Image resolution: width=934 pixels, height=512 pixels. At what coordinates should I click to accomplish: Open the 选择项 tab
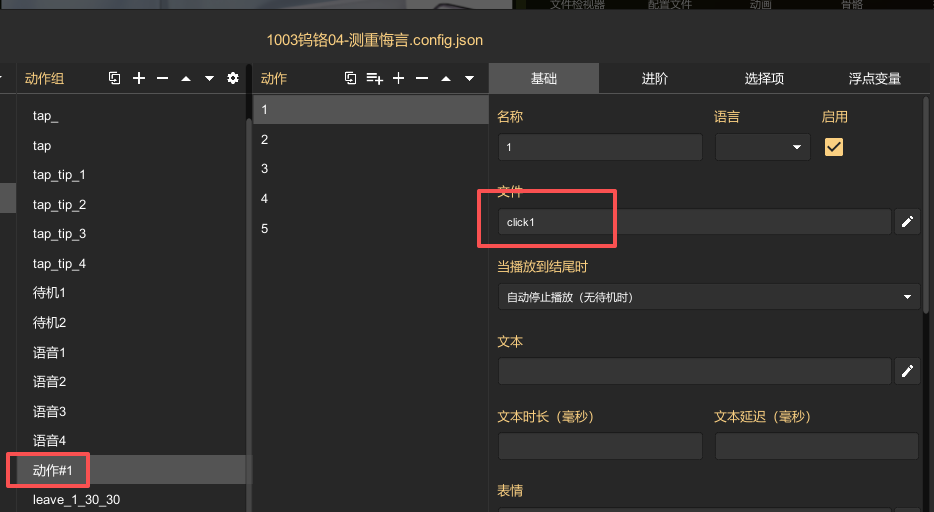pyautogui.click(x=764, y=78)
